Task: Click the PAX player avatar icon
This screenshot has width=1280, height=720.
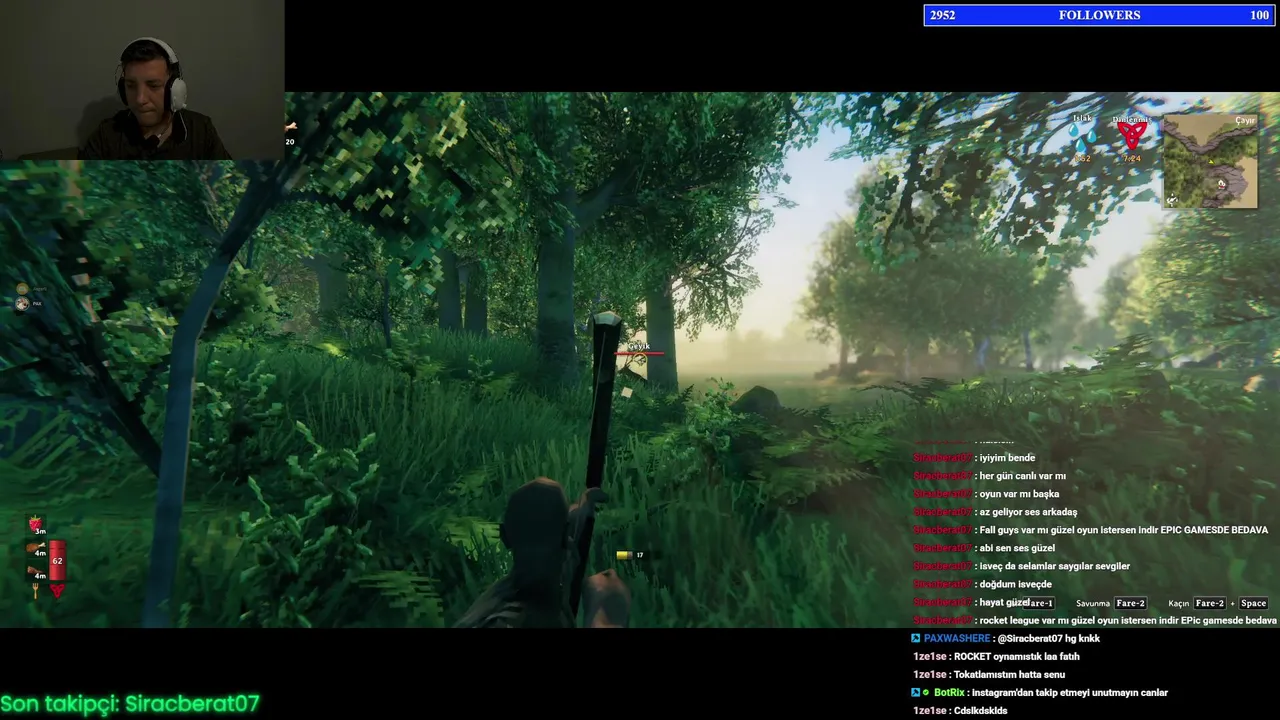Action: click(x=22, y=303)
